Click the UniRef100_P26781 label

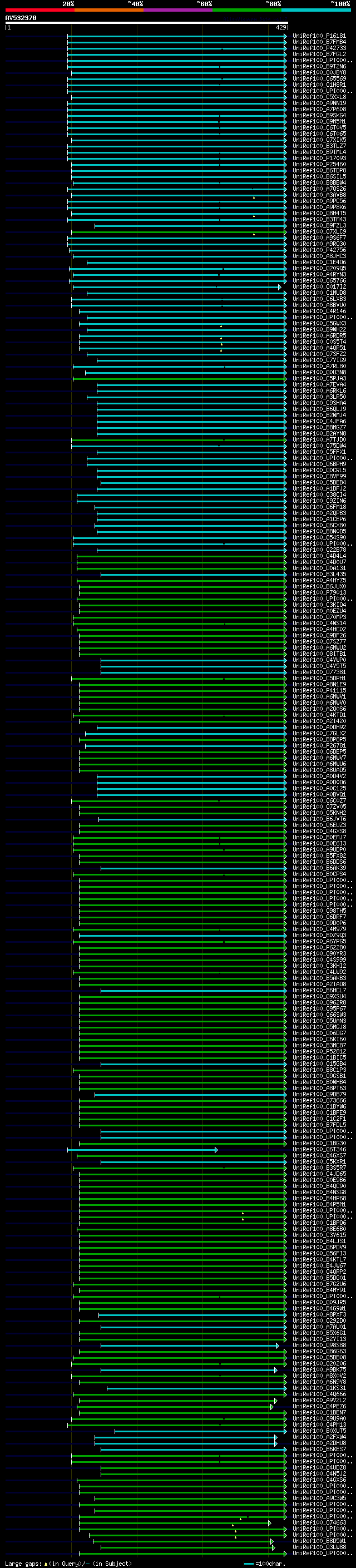pos(319,746)
